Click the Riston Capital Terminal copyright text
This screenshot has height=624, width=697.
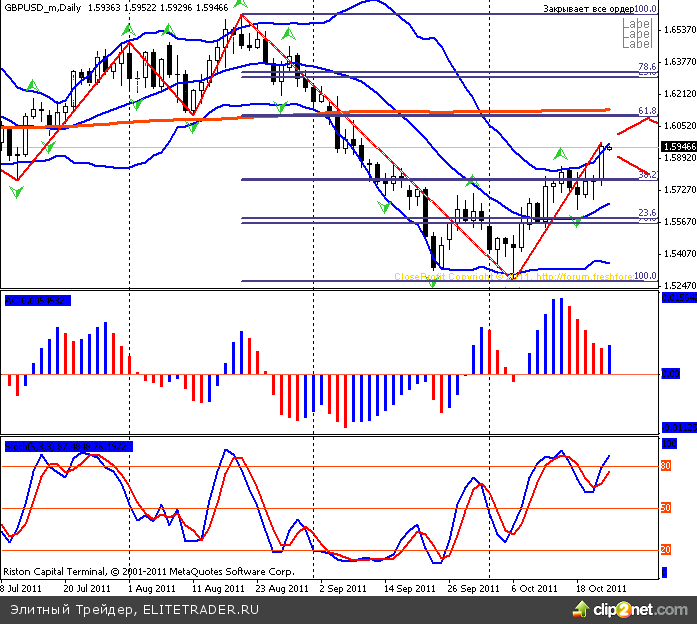(x=146, y=573)
